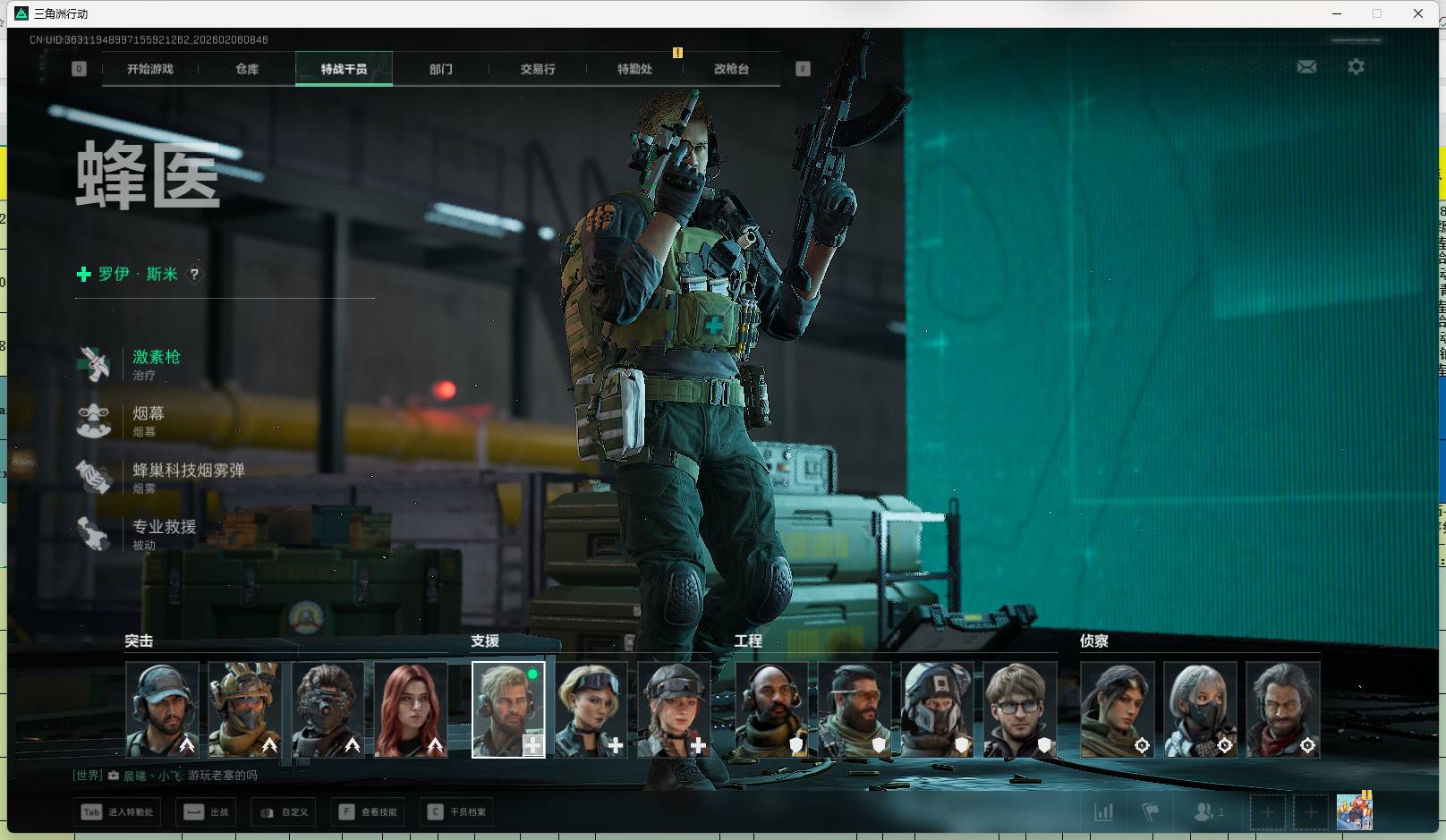This screenshot has height=840, width=1446.
Task: Click the operator name 罗伊·斯米
Action: [x=138, y=275]
